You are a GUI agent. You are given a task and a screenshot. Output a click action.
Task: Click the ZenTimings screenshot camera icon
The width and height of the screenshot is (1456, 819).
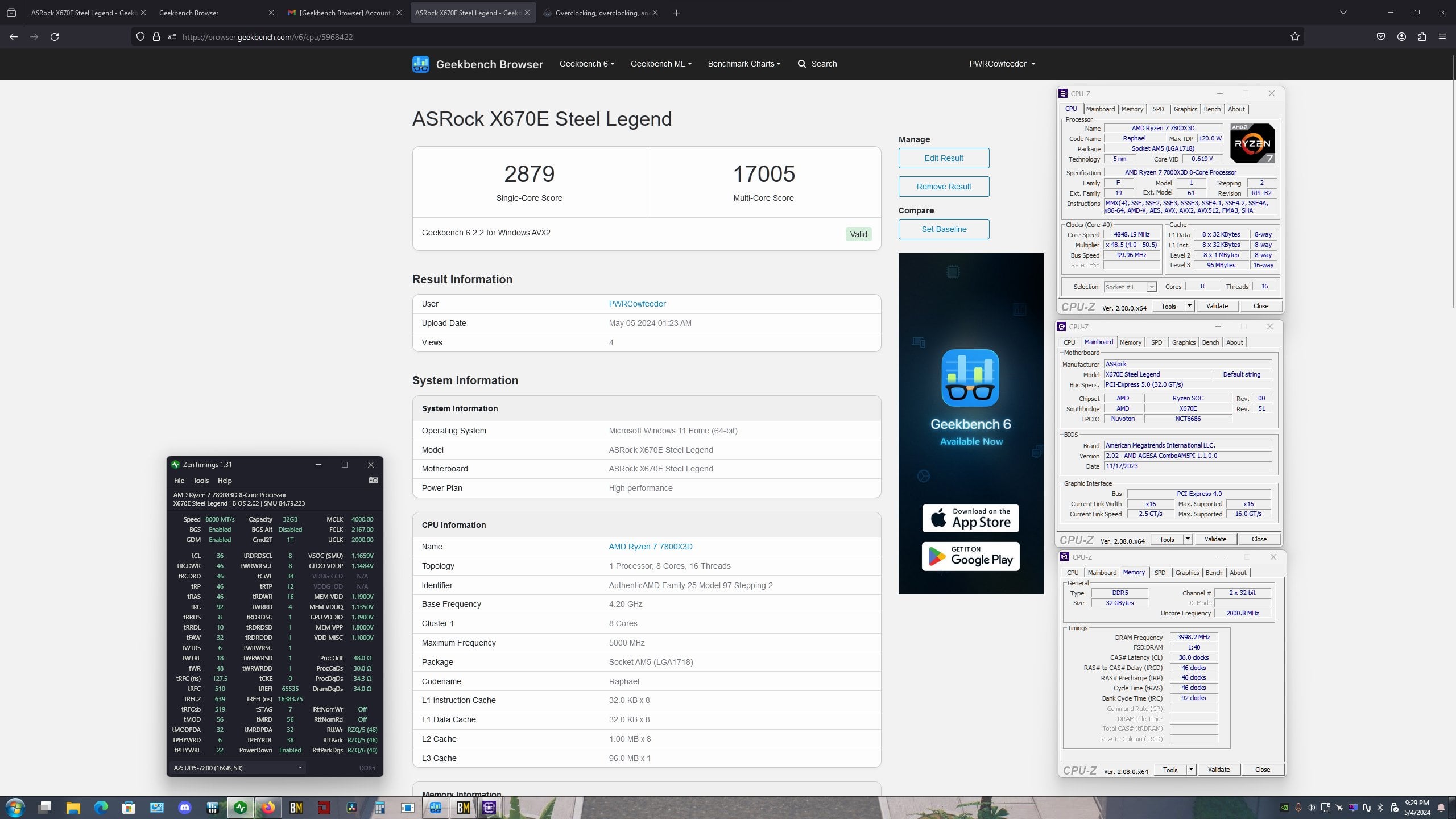373,481
